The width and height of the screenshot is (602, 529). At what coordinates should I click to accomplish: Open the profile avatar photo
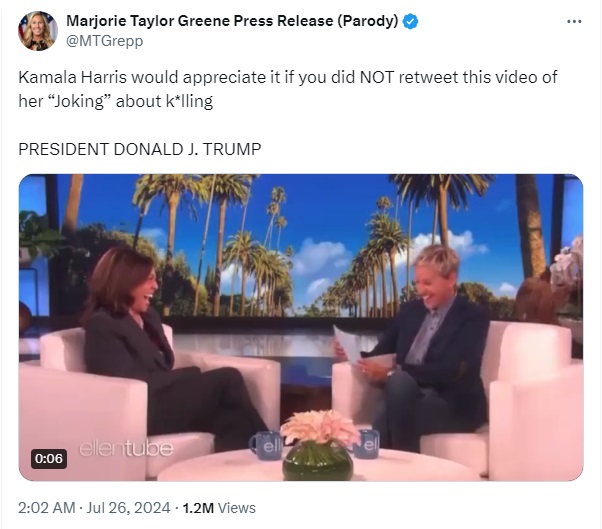[x=38, y=31]
